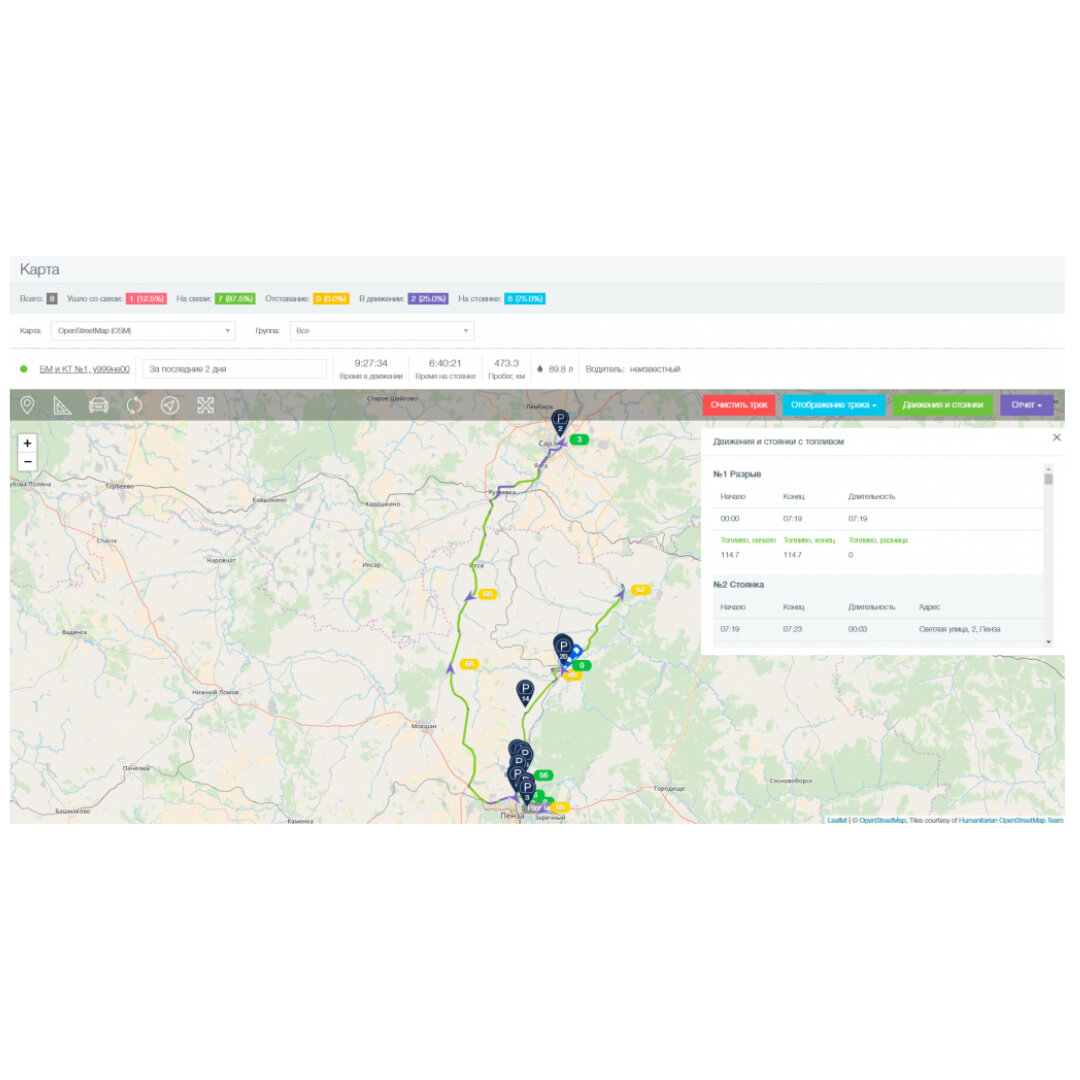Click the 9:27:34 time in motion value

(x=371, y=363)
